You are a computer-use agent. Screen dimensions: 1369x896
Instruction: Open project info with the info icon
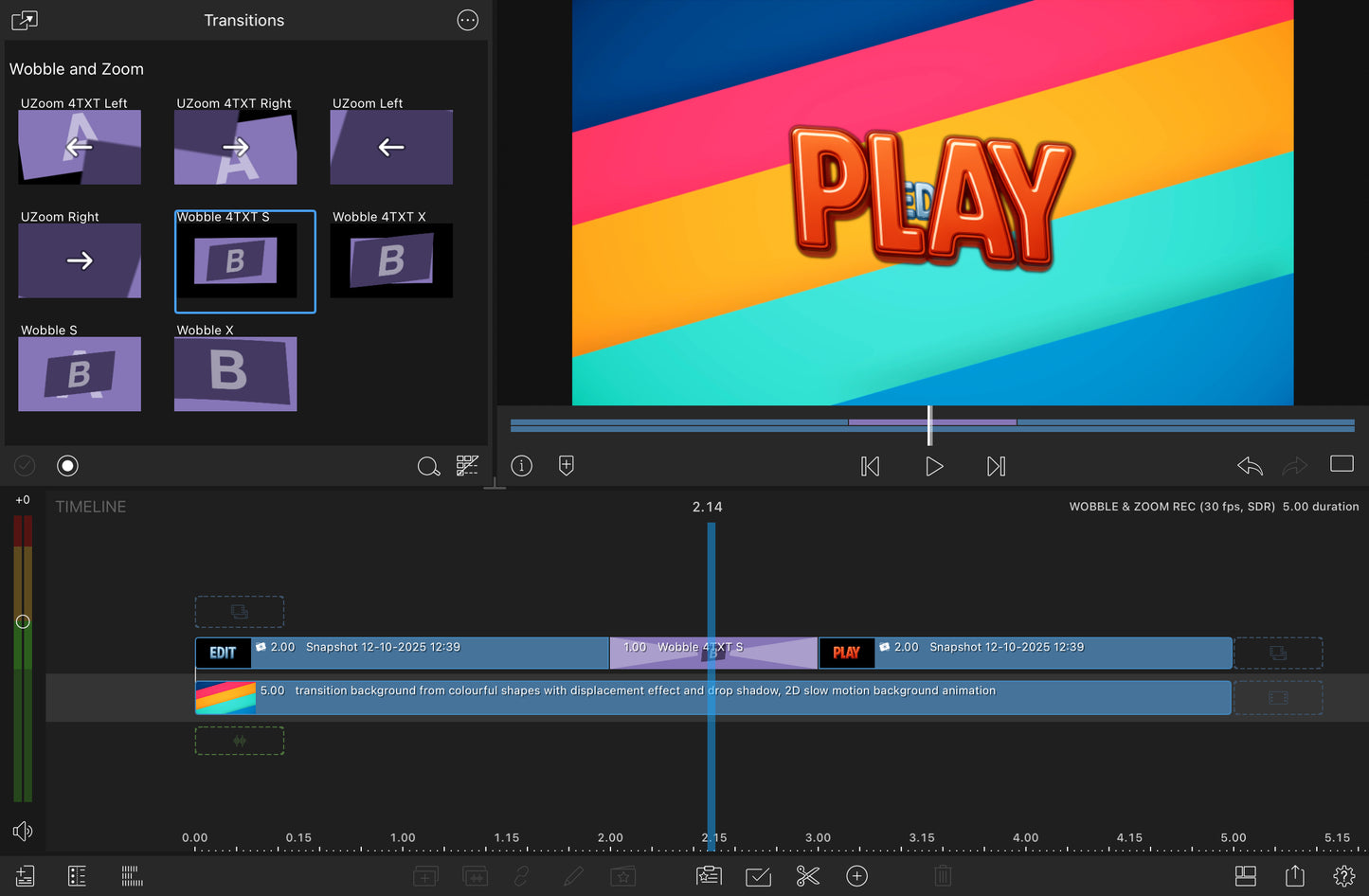[521, 465]
